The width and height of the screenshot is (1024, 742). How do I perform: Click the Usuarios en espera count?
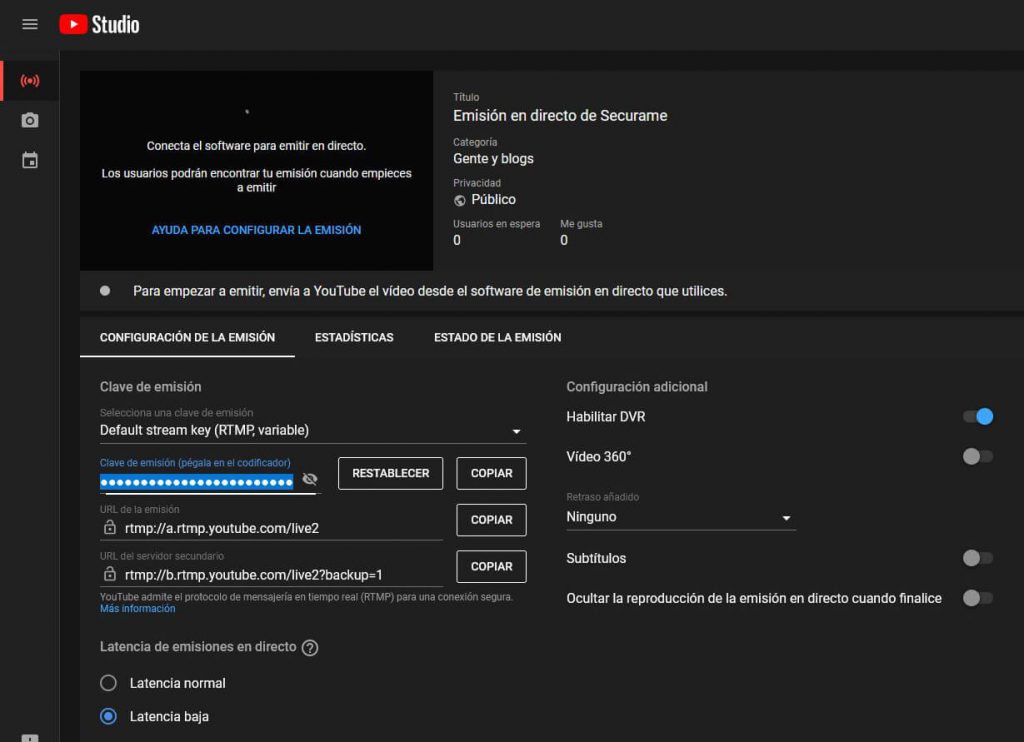pos(457,240)
